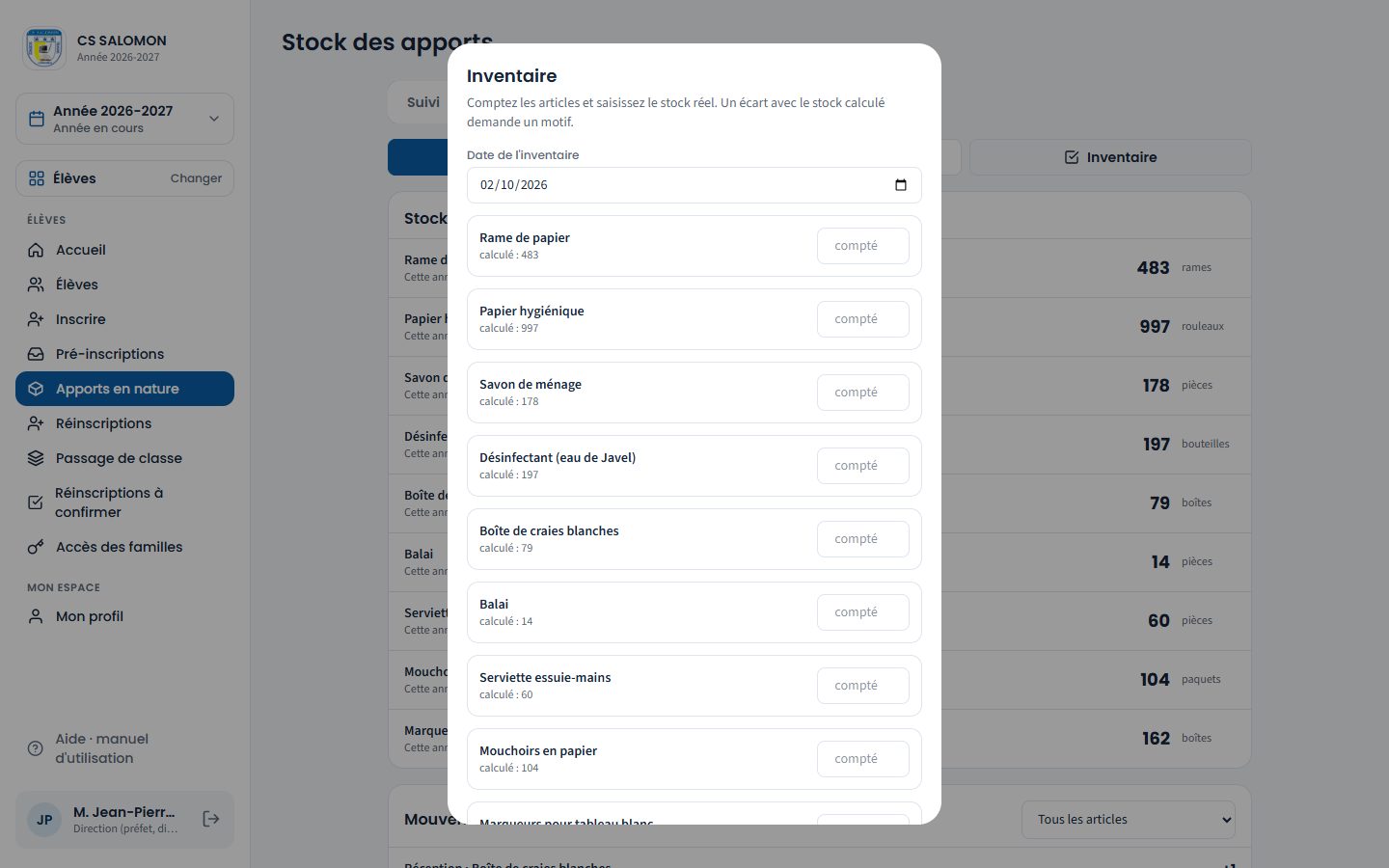Click Changer next to Élèves
This screenshot has width=1389, height=868.
click(x=196, y=178)
